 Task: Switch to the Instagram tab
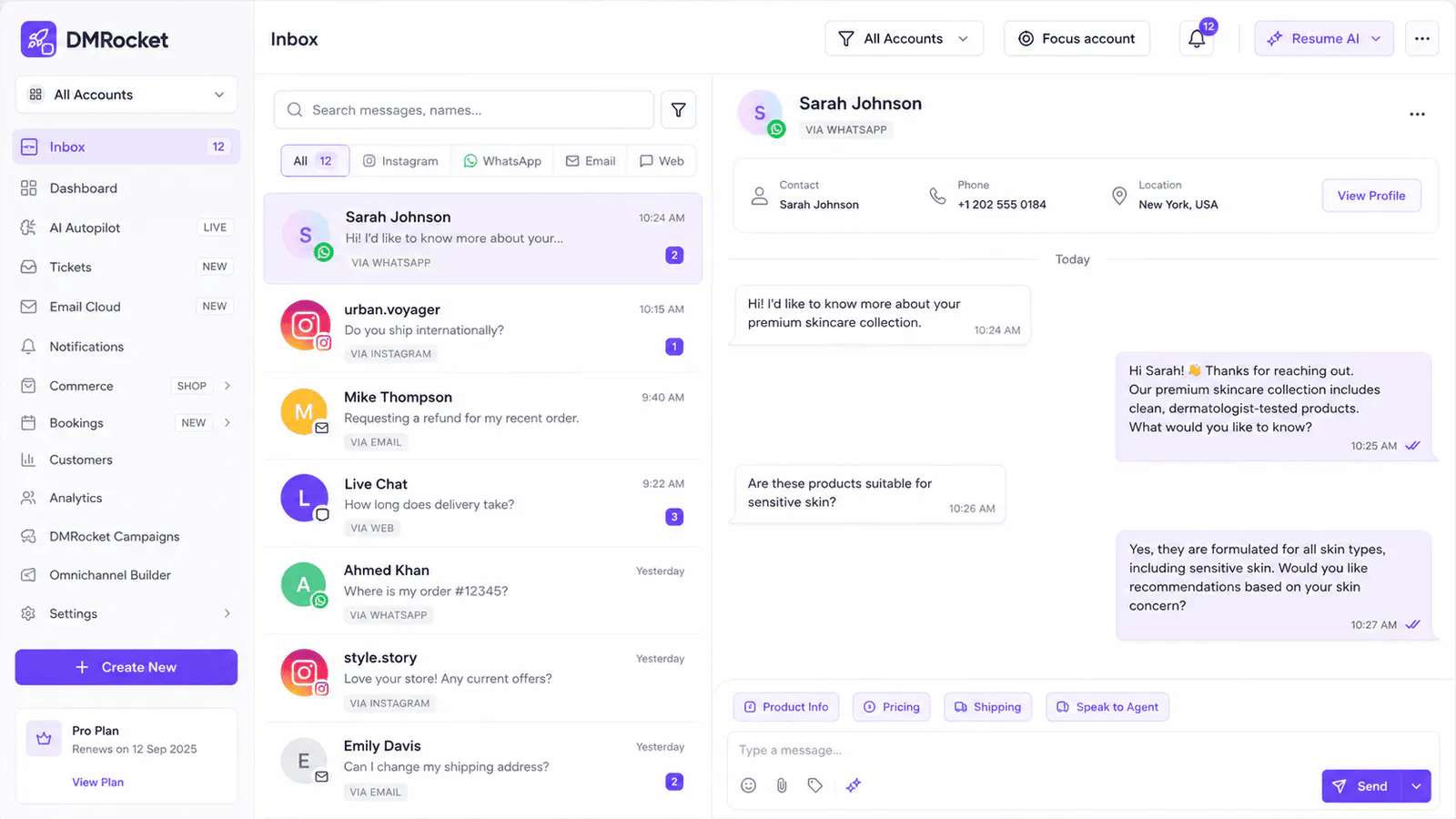pyautogui.click(x=400, y=161)
